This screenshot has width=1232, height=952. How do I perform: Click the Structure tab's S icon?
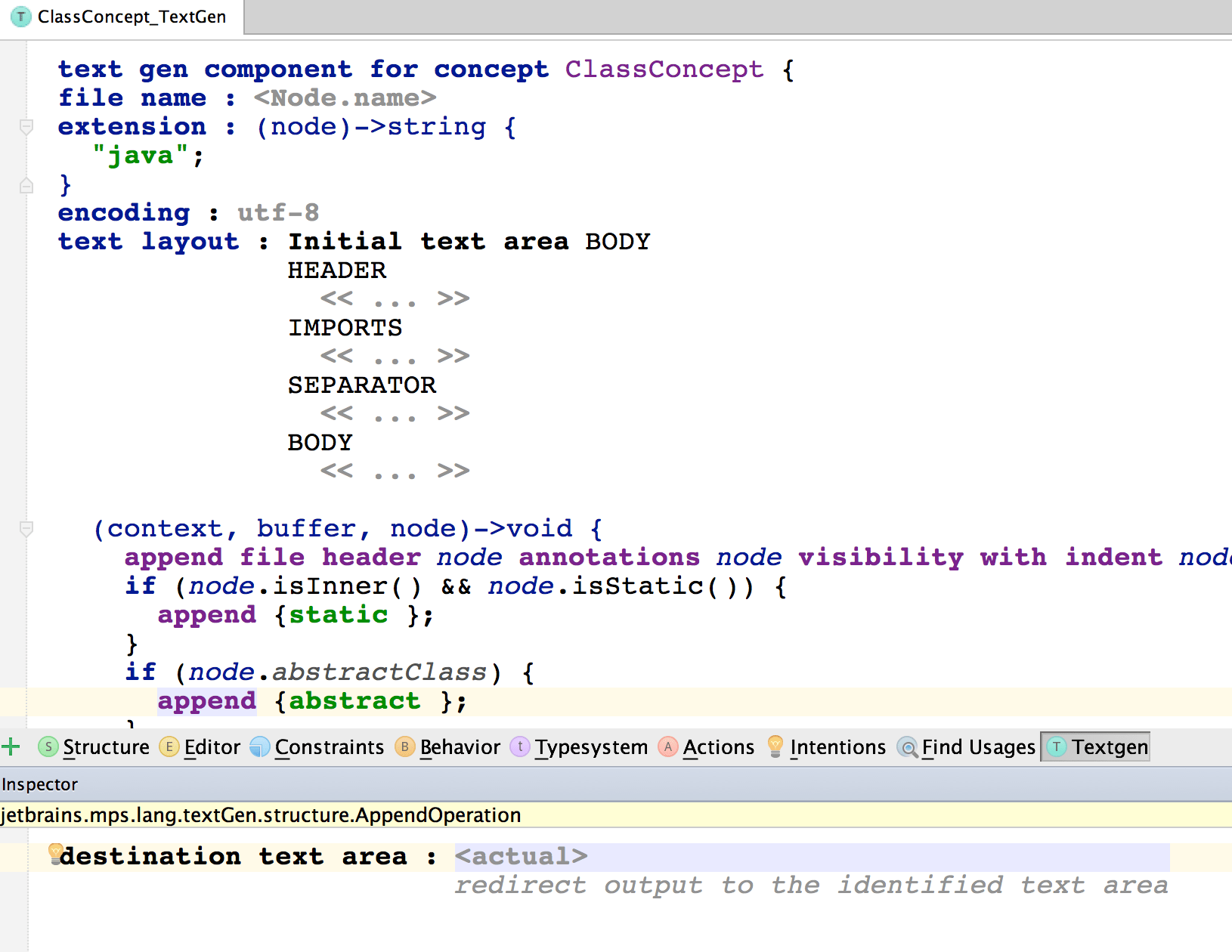click(x=48, y=747)
